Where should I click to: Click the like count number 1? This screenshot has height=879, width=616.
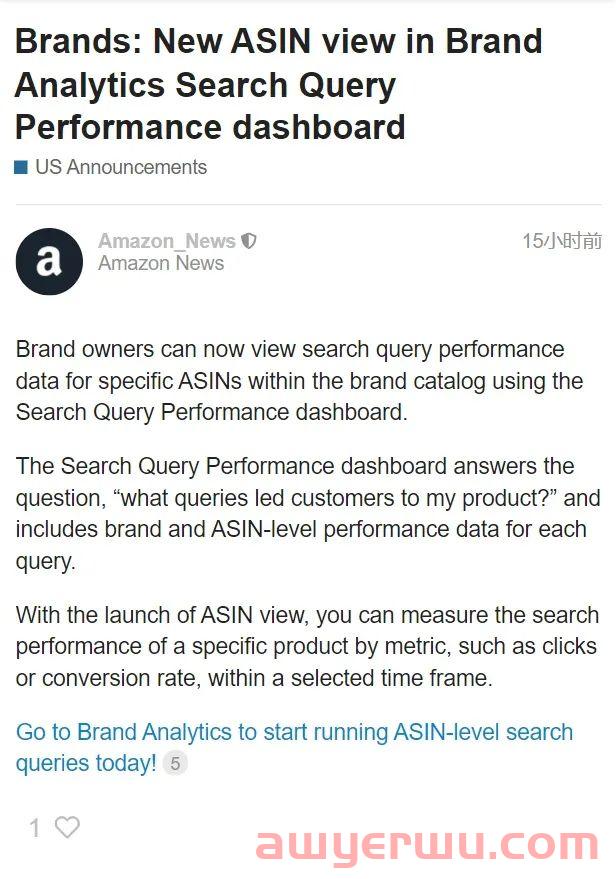(x=35, y=828)
